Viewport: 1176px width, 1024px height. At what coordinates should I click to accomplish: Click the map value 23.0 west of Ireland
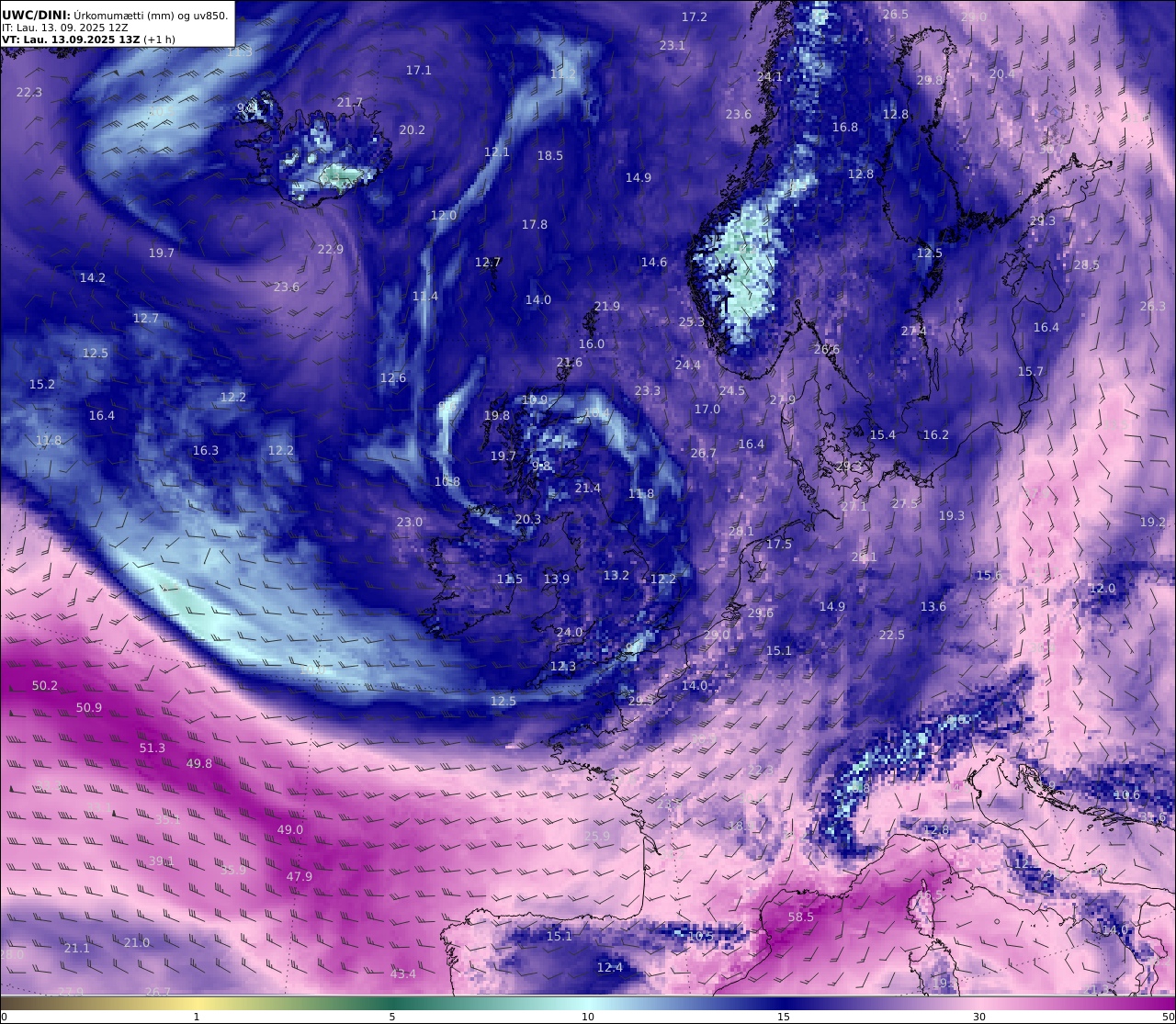pyautogui.click(x=410, y=522)
